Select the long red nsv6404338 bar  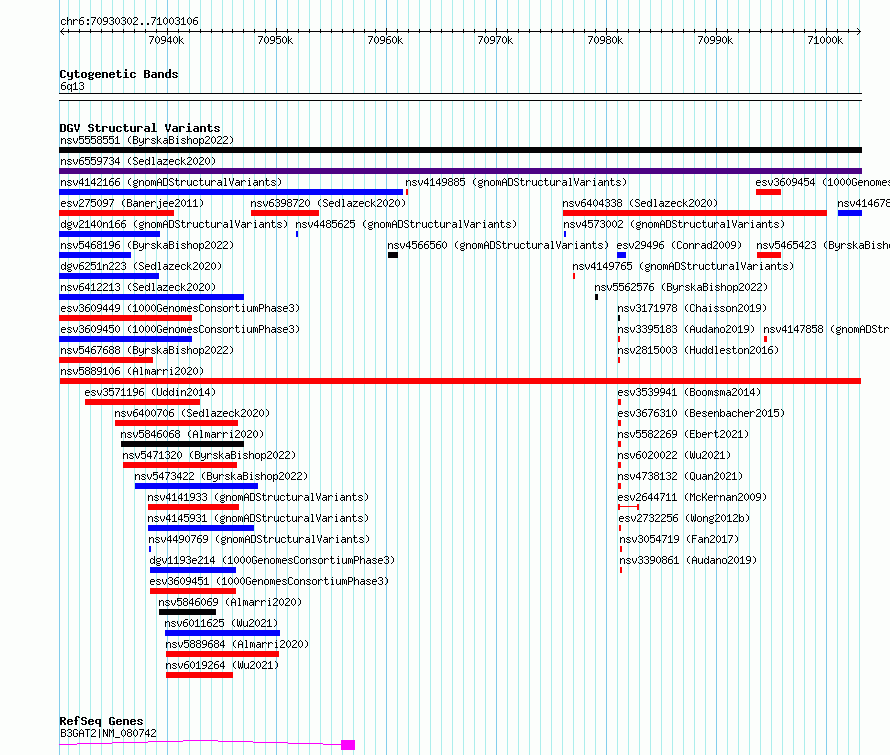click(x=695, y=213)
